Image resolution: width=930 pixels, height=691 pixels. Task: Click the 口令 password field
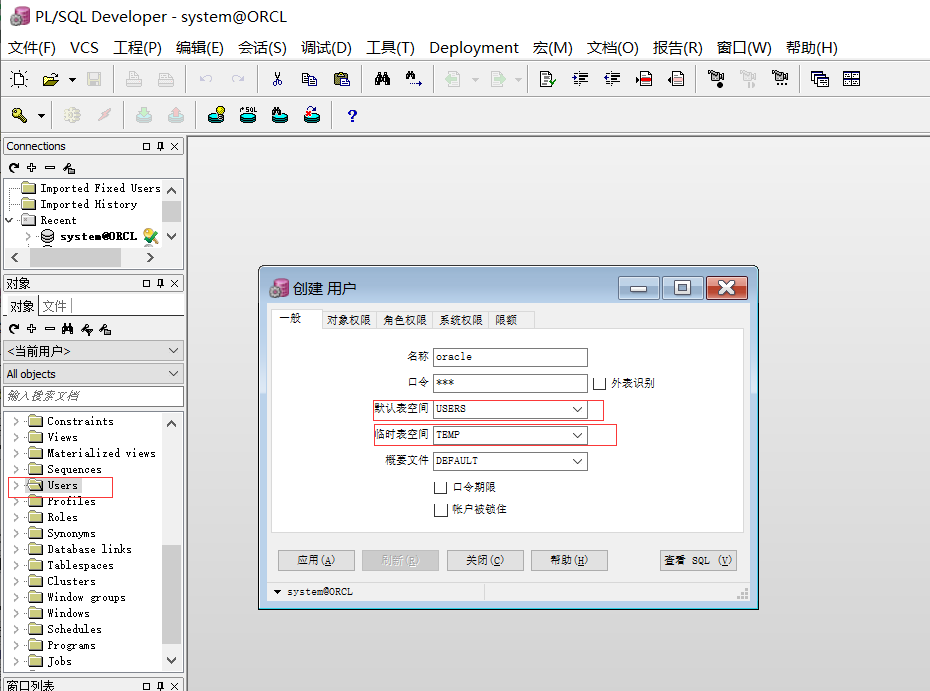510,383
